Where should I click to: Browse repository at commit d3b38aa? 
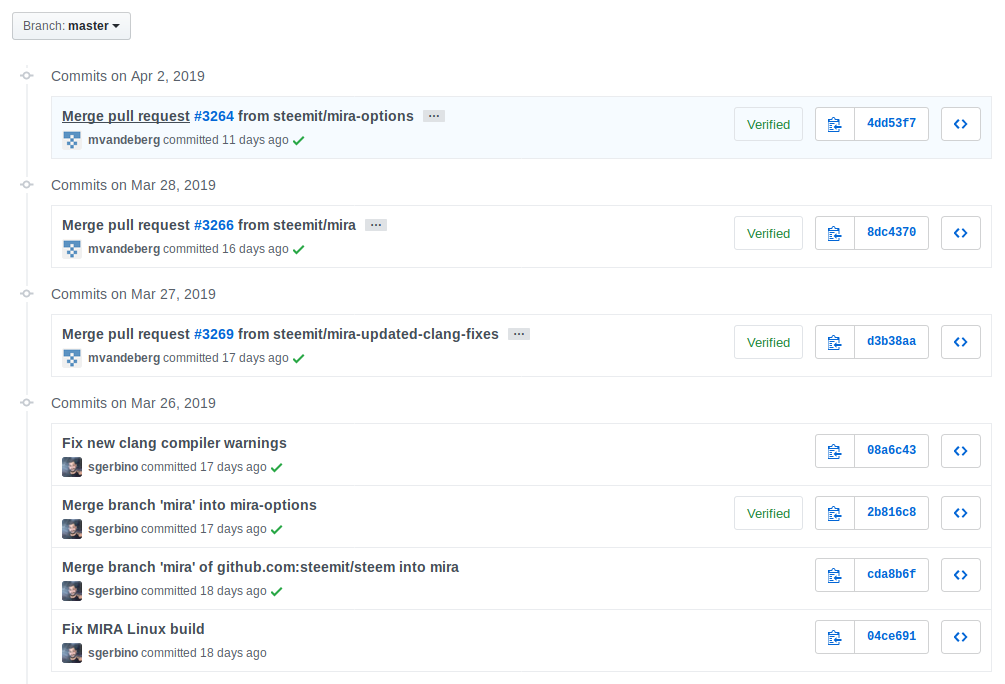(960, 342)
